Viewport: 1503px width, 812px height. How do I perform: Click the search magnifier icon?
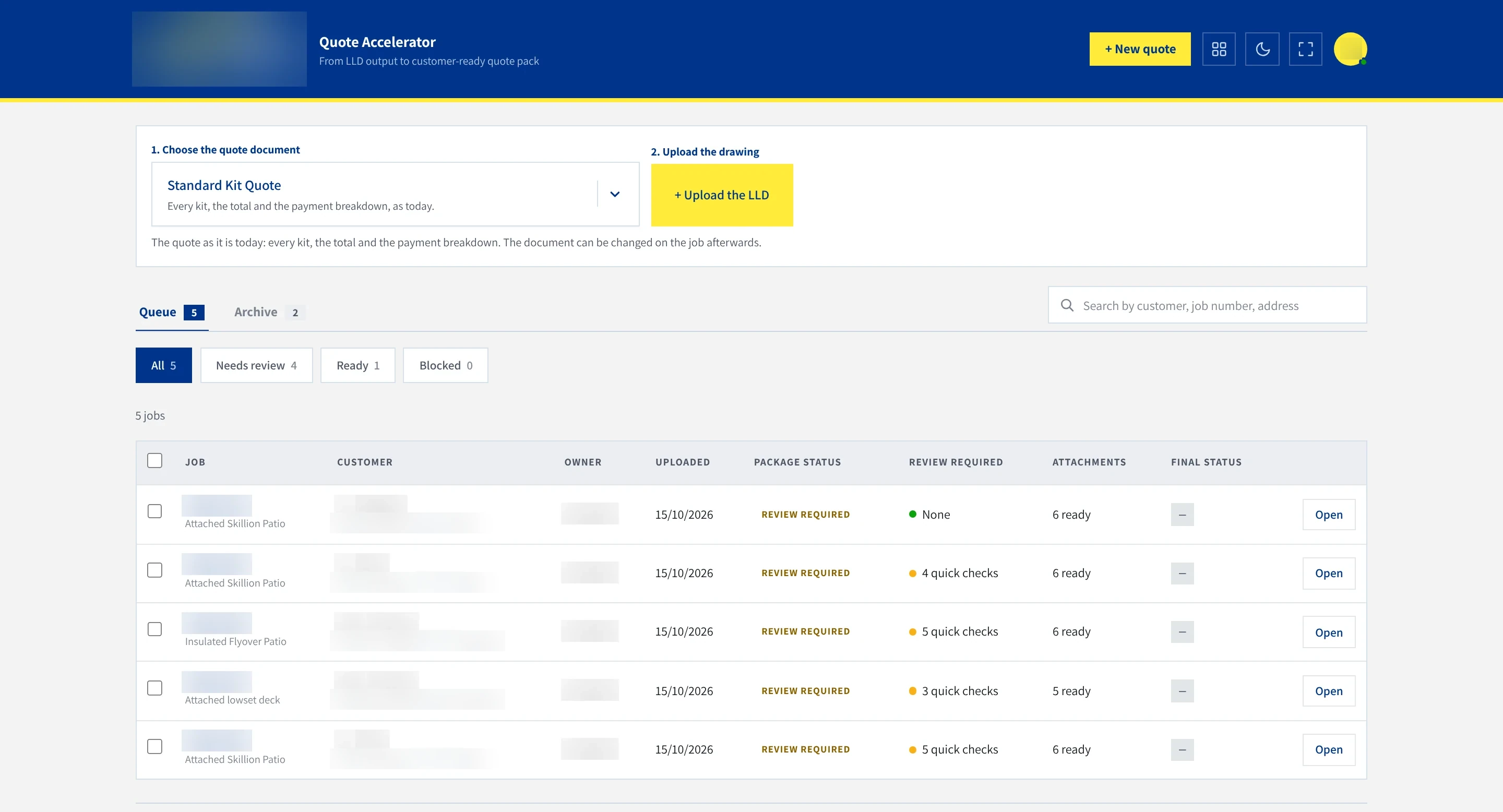coord(1067,305)
